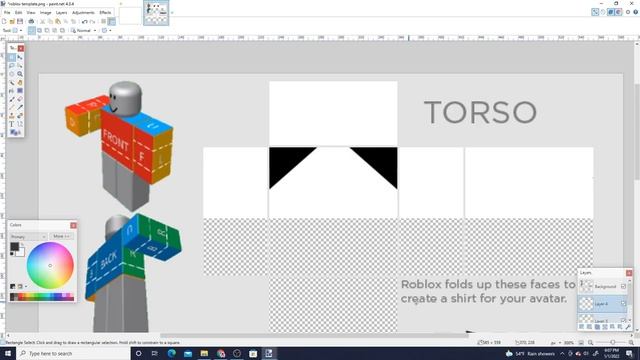Click the Paste clipboard icon
This screenshot has height=360, width=640.
point(58,22)
